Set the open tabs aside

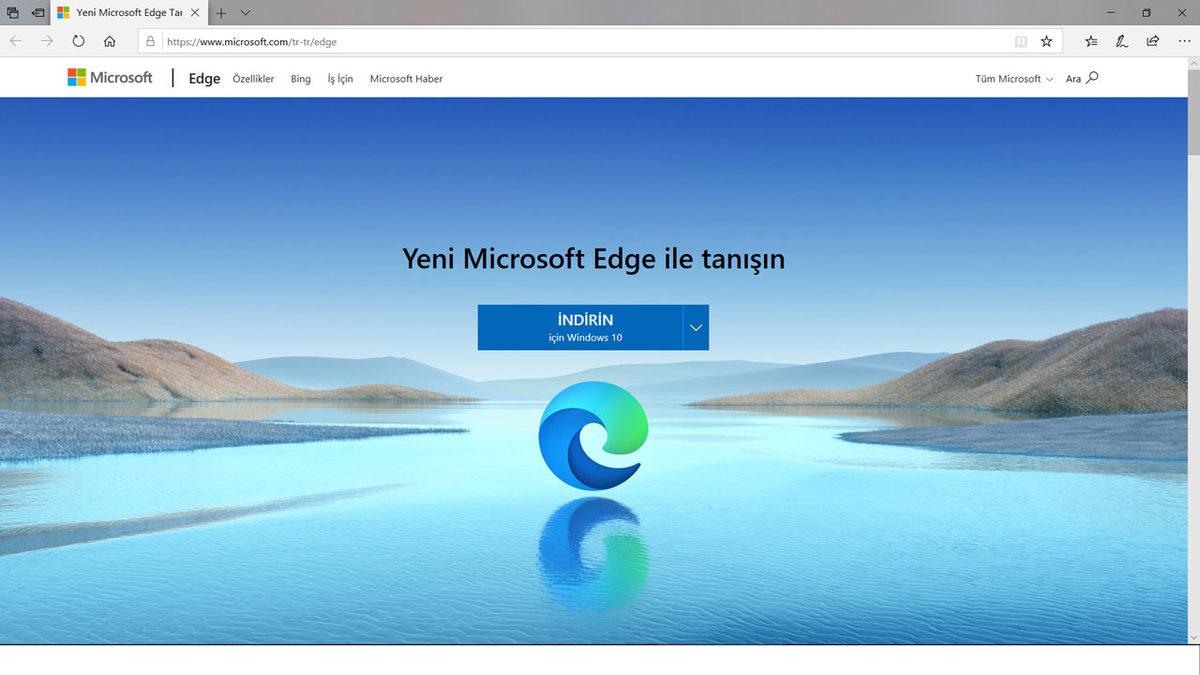coord(12,13)
